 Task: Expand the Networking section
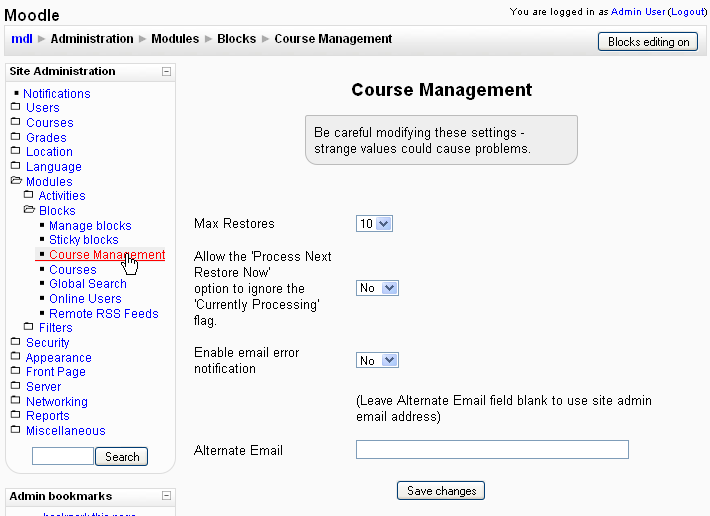[57, 401]
